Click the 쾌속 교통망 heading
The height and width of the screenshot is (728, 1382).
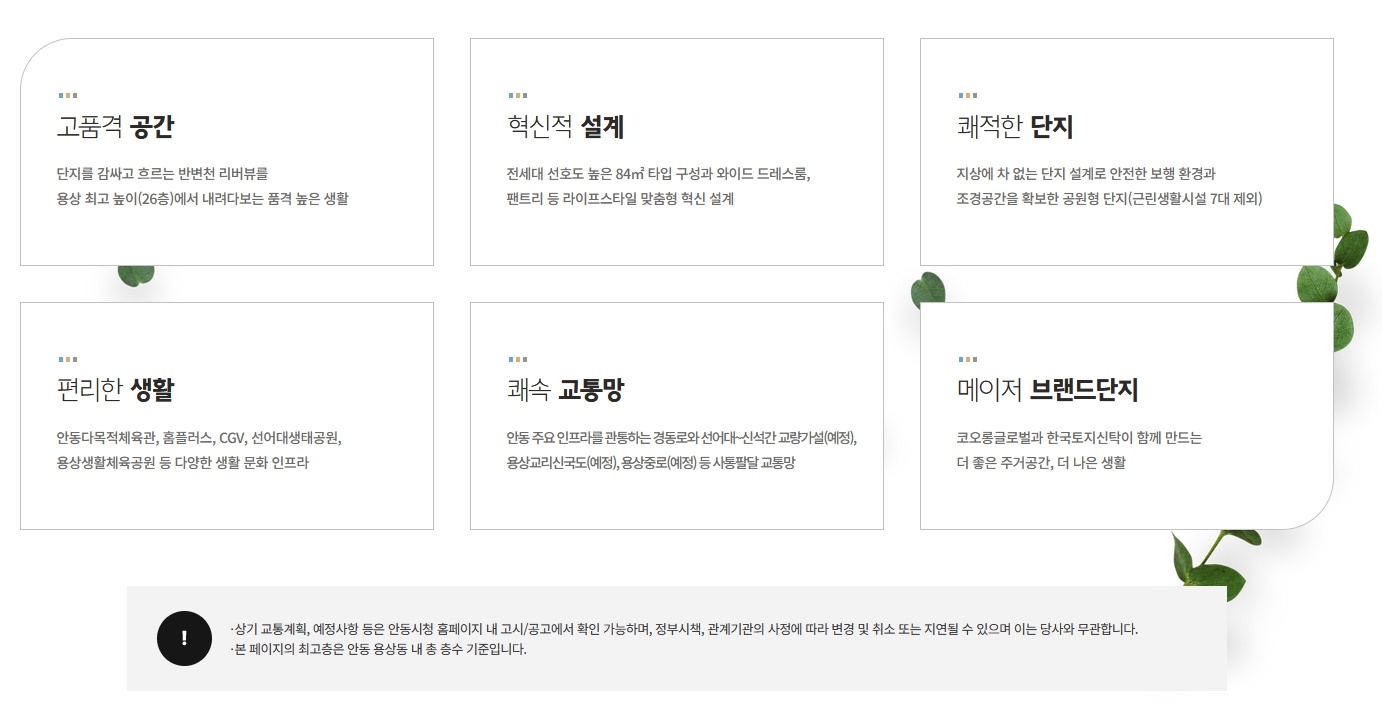pos(566,390)
